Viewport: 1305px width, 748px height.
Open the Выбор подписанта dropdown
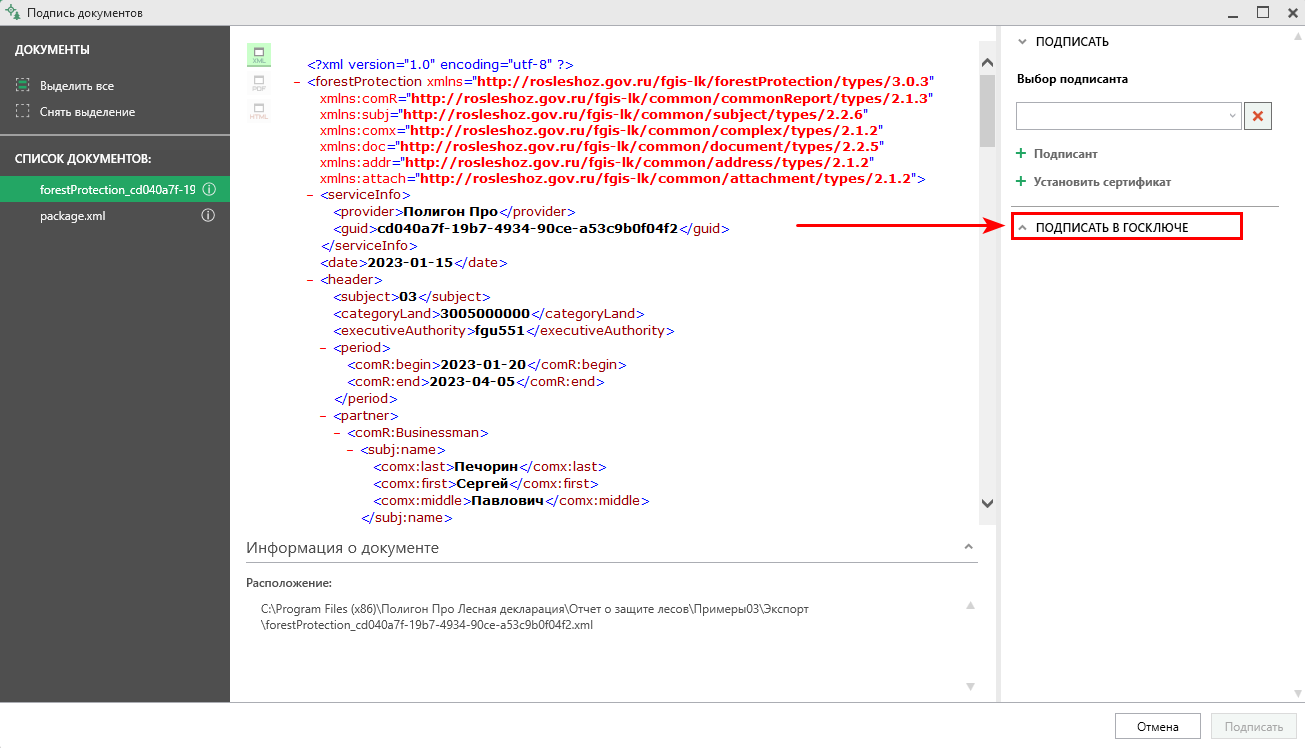pos(1129,116)
